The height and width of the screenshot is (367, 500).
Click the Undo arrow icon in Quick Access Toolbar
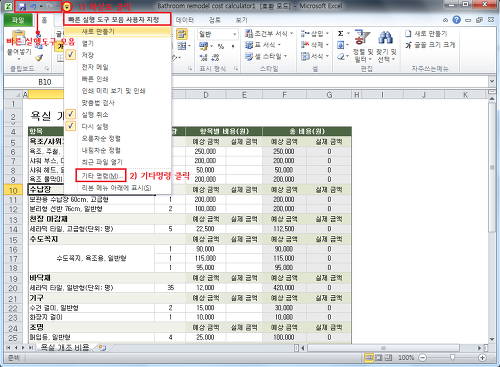33,6
